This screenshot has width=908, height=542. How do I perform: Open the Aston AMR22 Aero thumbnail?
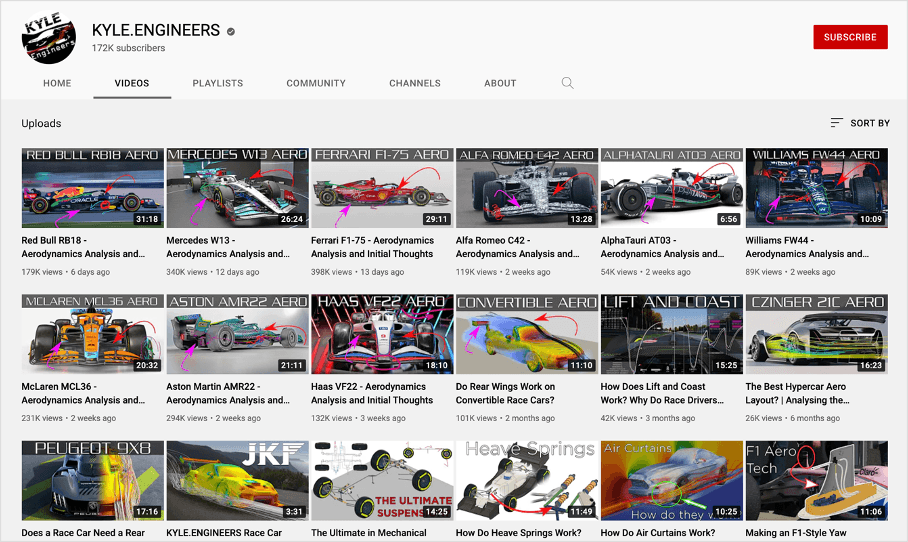[237, 334]
